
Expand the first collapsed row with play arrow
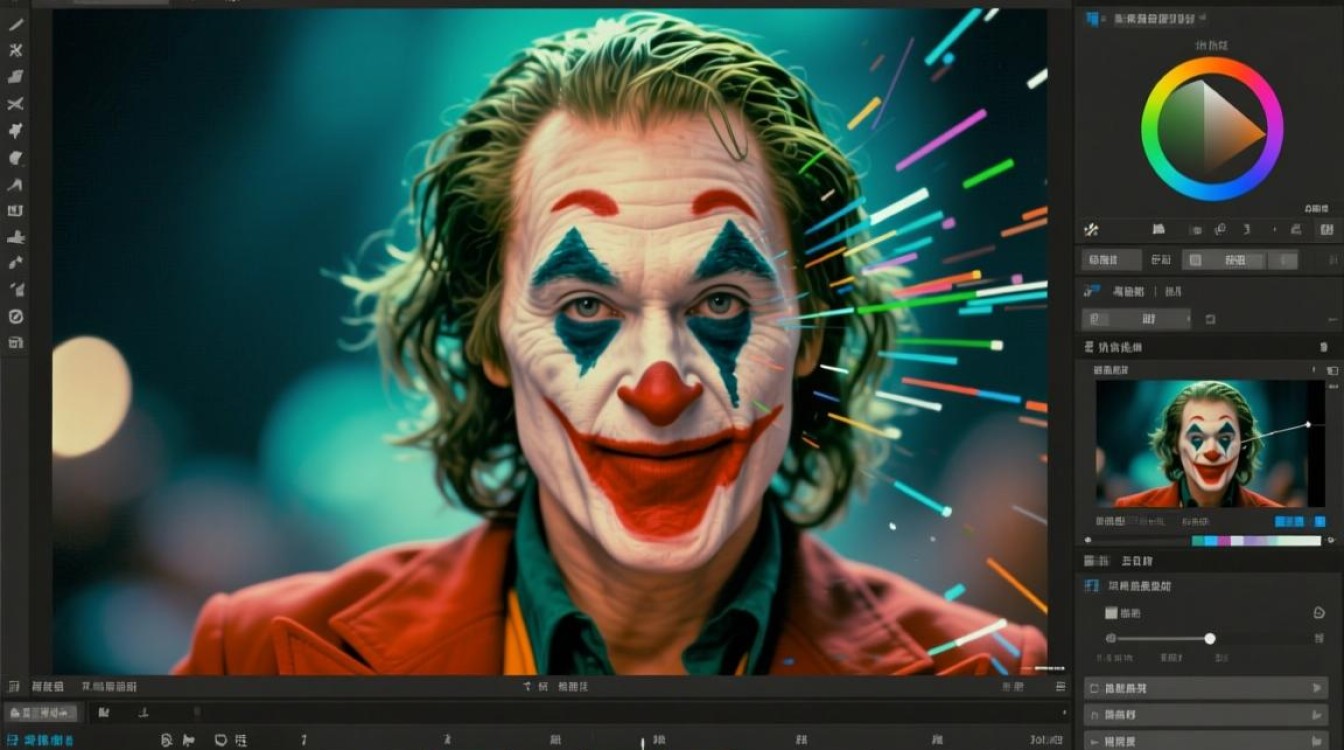[x=1205, y=688]
